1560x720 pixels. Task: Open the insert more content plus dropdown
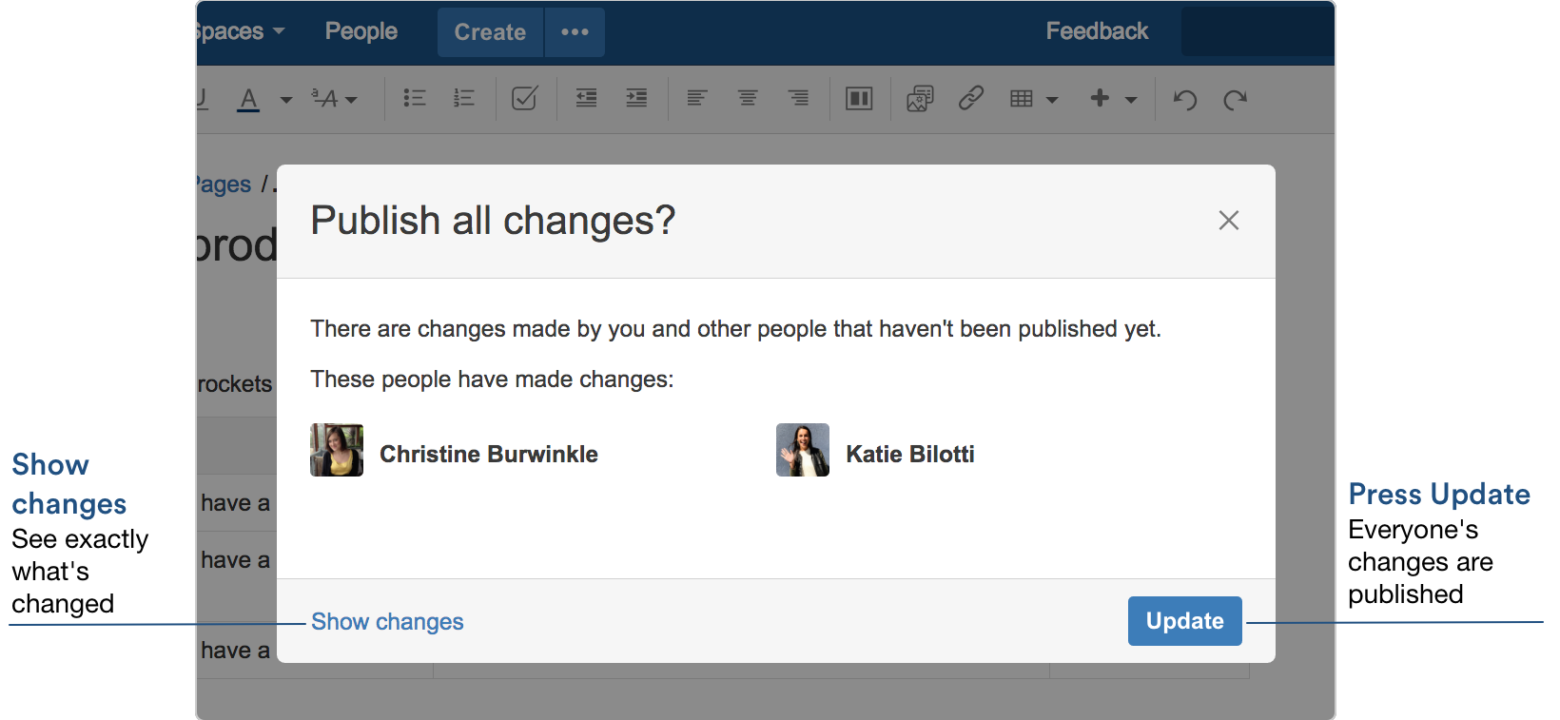pos(1130,99)
